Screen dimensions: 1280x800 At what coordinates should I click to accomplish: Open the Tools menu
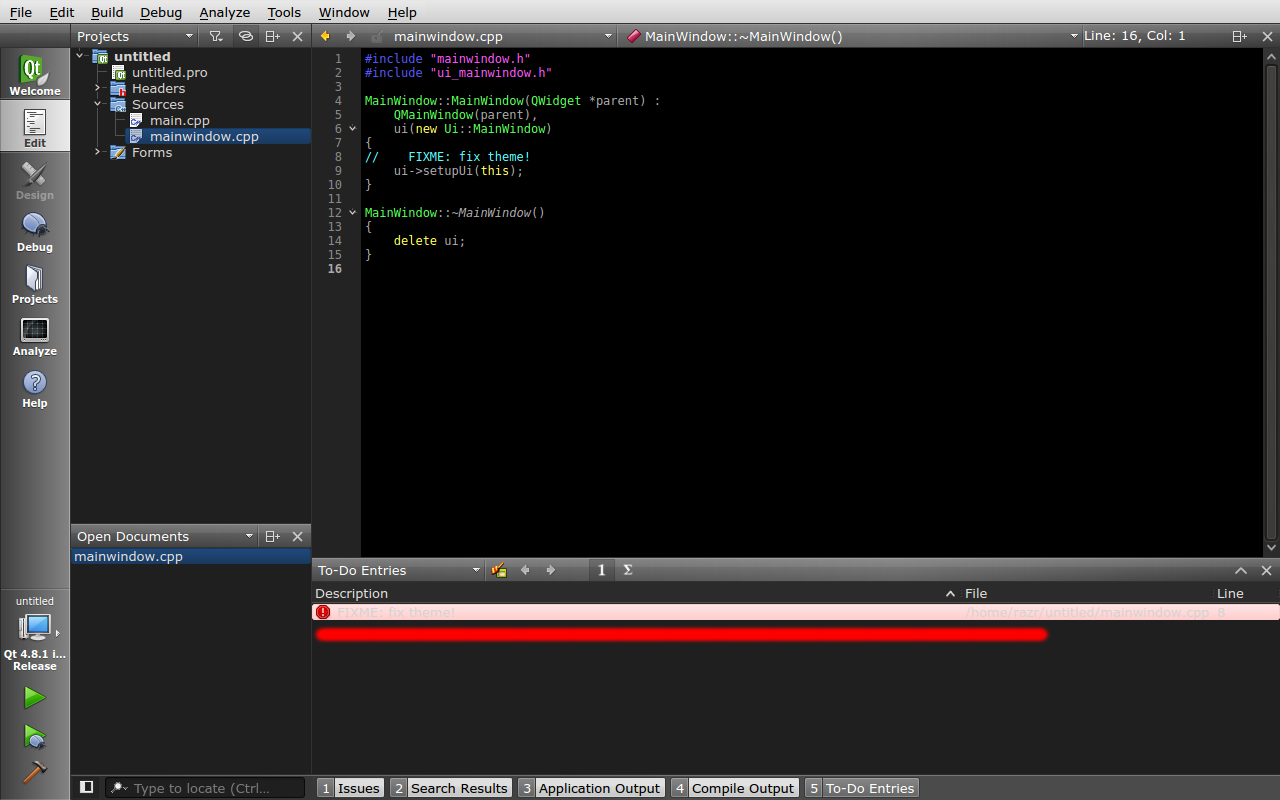(x=284, y=12)
